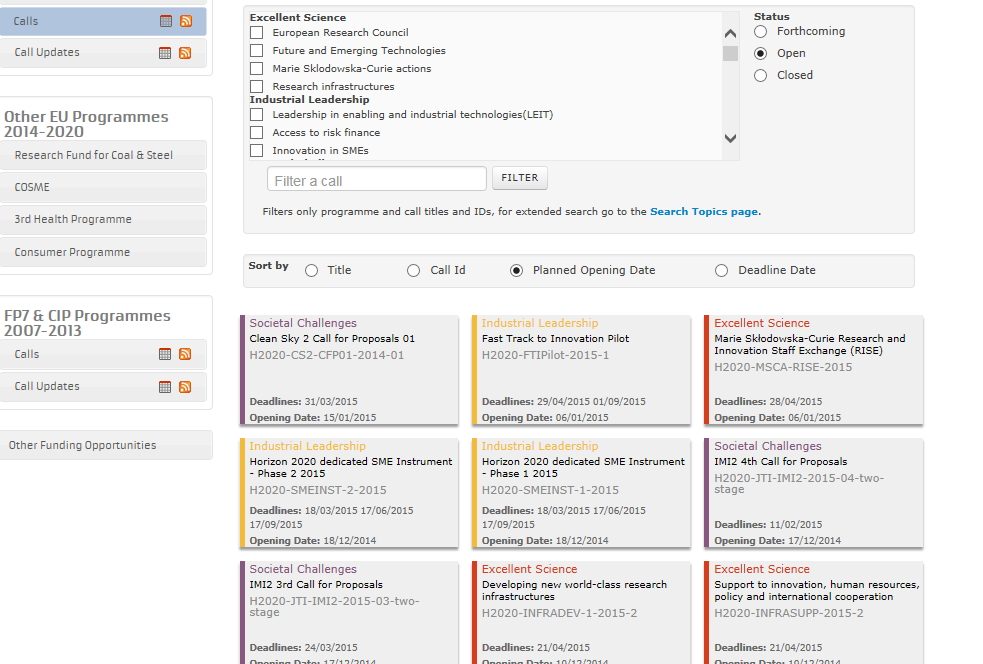Open Clean Sky 2 Call for Proposals 01
This screenshot has width=983, height=664.
pyautogui.click(x=332, y=339)
